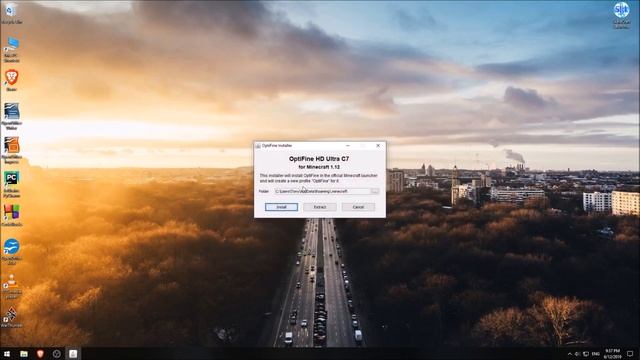This screenshot has height=360, width=640.
Task: Select the Code::Blocks desktop shortcut
Action: (11, 215)
